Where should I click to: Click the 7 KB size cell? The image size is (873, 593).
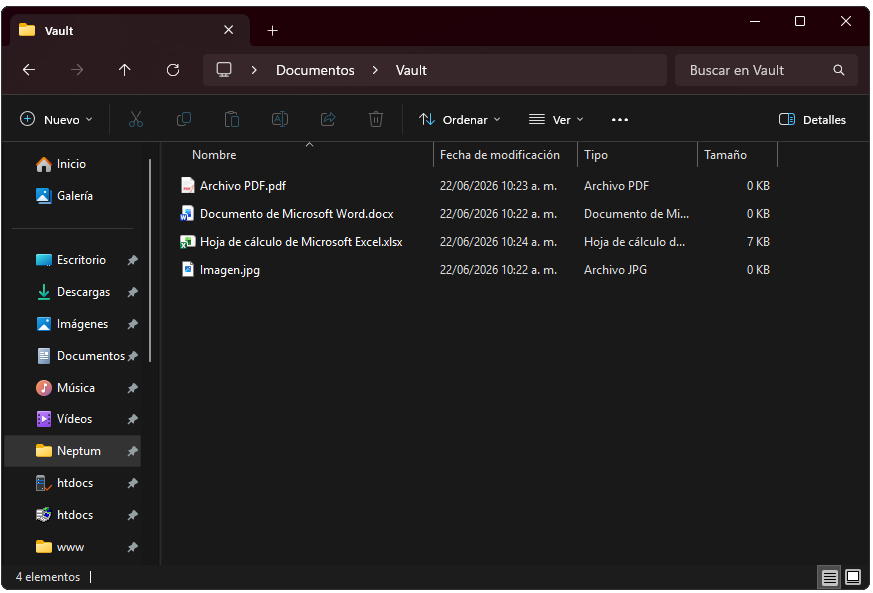(x=758, y=242)
